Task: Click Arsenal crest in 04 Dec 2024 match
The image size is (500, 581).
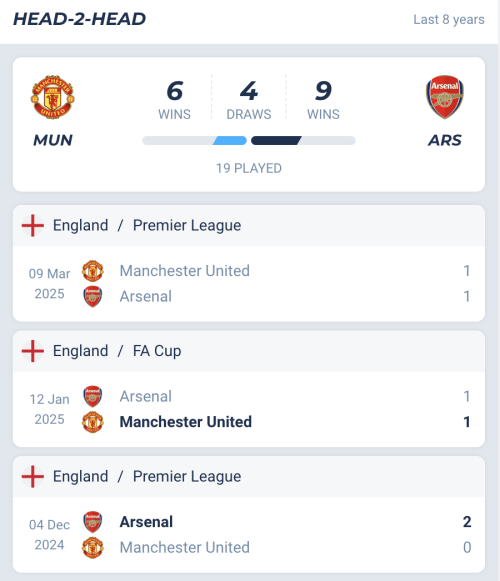Action: [x=93, y=522]
